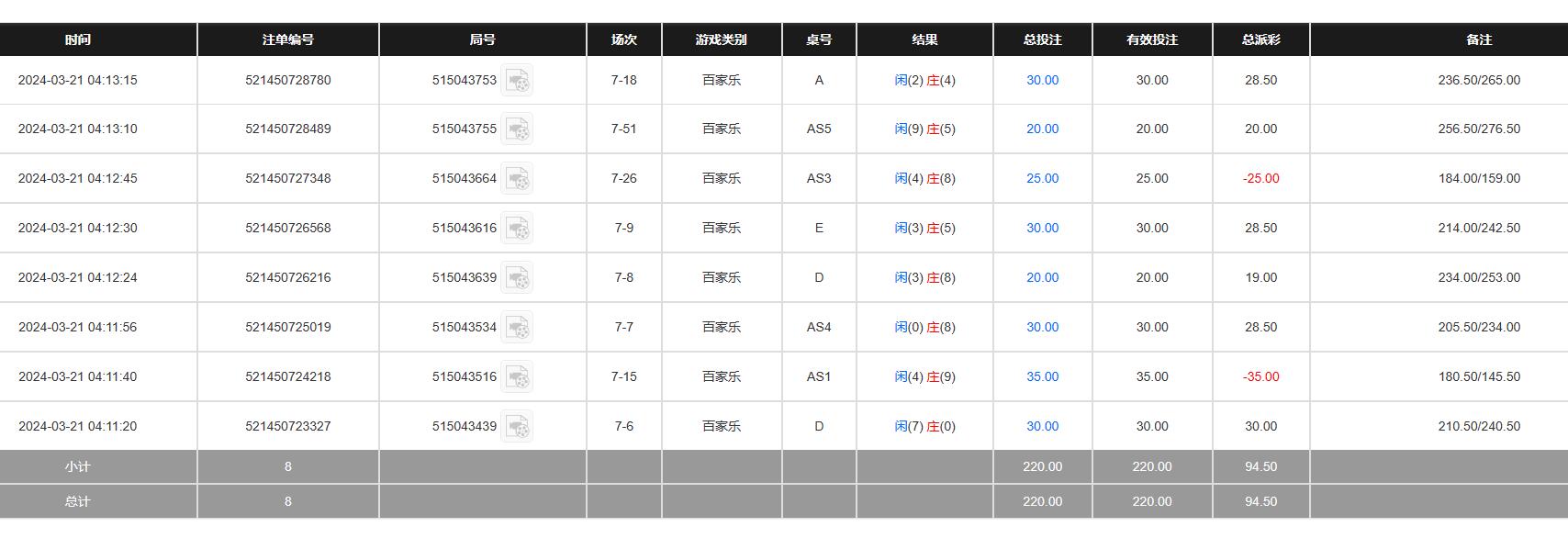This screenshot has height=538, width=1568.
Task: Open total bet link for order 521450728780
Action: (1042, 81)
